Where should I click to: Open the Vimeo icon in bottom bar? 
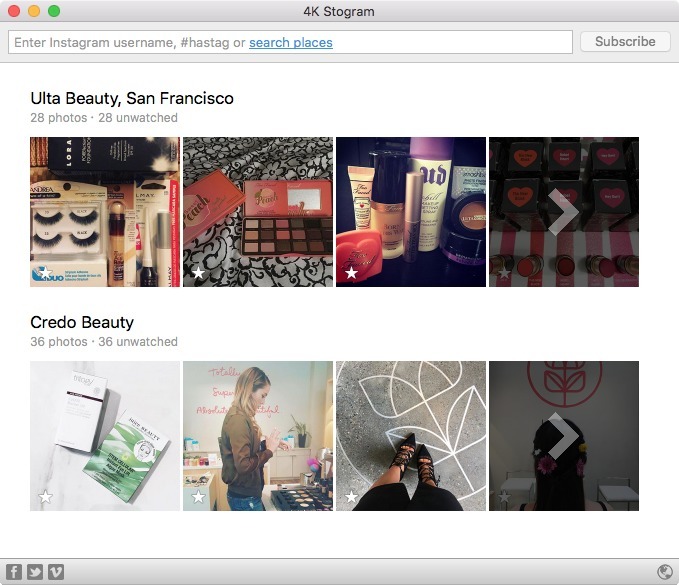click(x=56, y=572)
